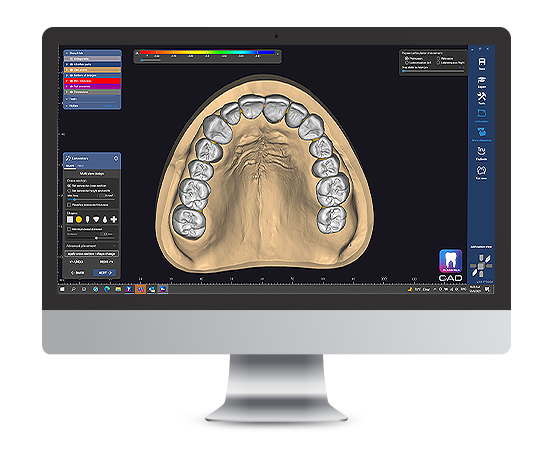Select the drop-shaped connector shape

(x=105, y=220)
